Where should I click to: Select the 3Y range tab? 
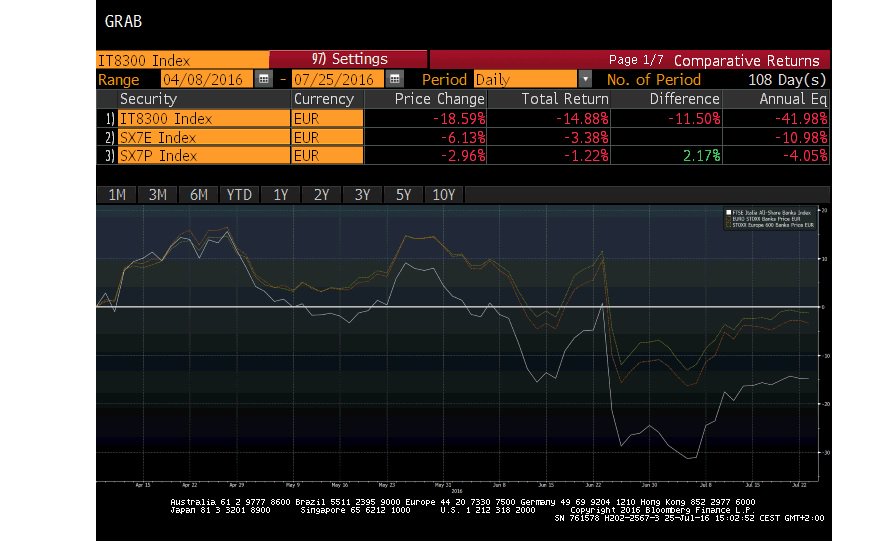pyautogui.click(x=362, y=194)
